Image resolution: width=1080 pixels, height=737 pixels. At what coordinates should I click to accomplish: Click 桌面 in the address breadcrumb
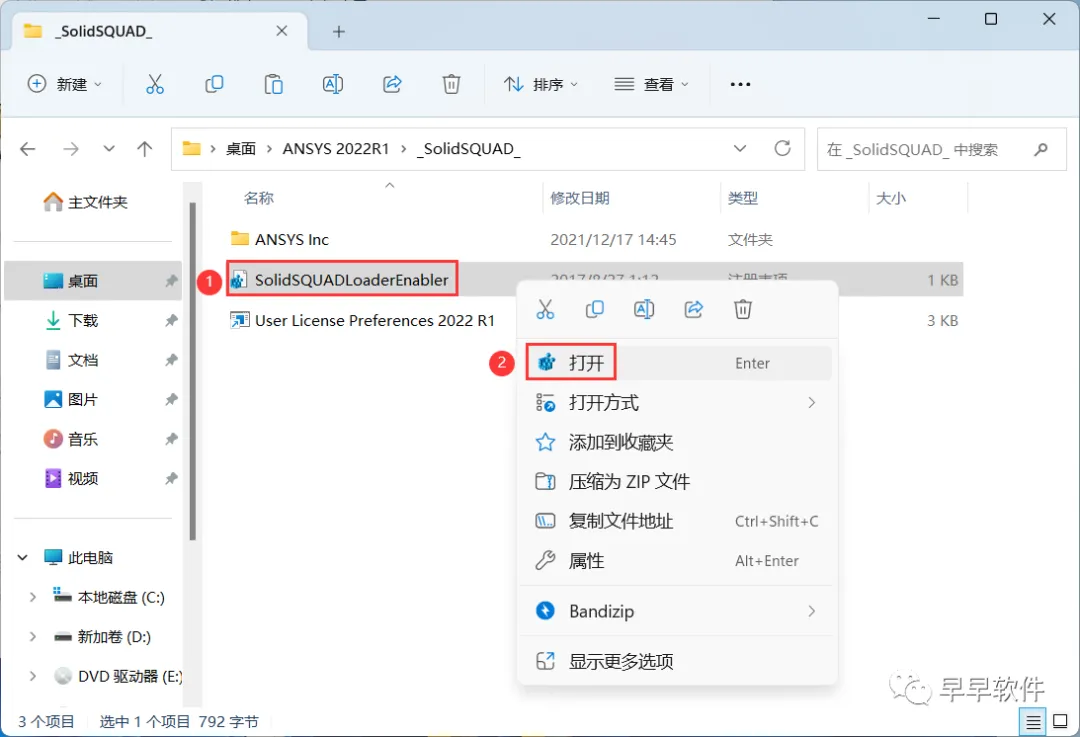tap(241, 149)
